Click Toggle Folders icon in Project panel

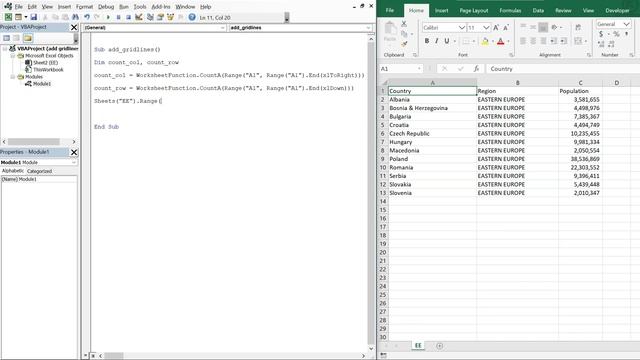[27, 38]
